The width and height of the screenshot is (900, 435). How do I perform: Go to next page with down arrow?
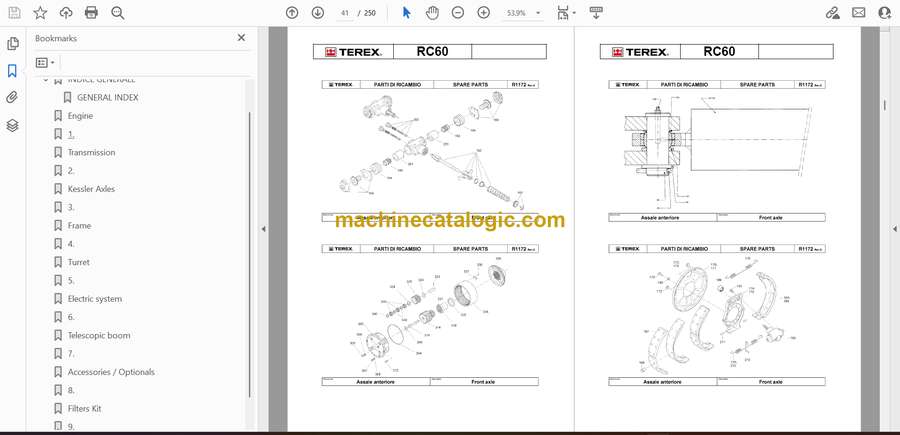pos(317,13)
